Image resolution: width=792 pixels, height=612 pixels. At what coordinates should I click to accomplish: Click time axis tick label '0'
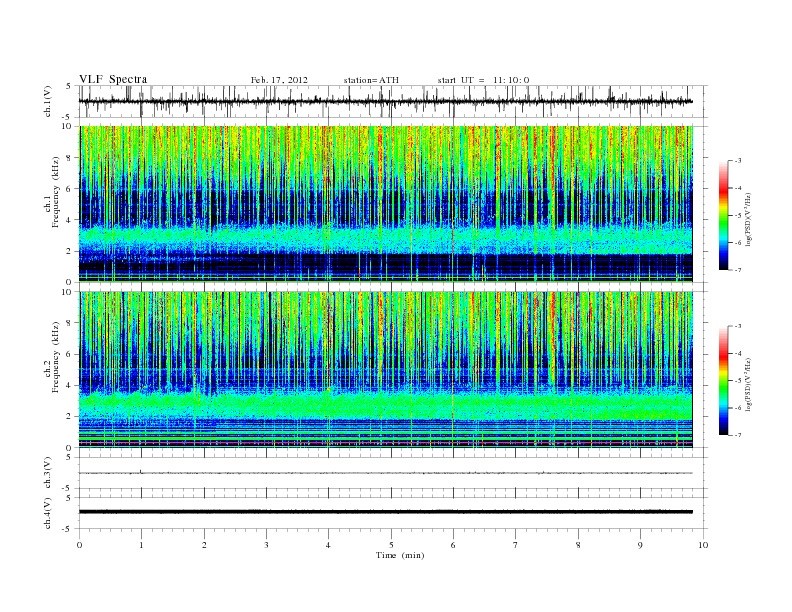[79, 545]
